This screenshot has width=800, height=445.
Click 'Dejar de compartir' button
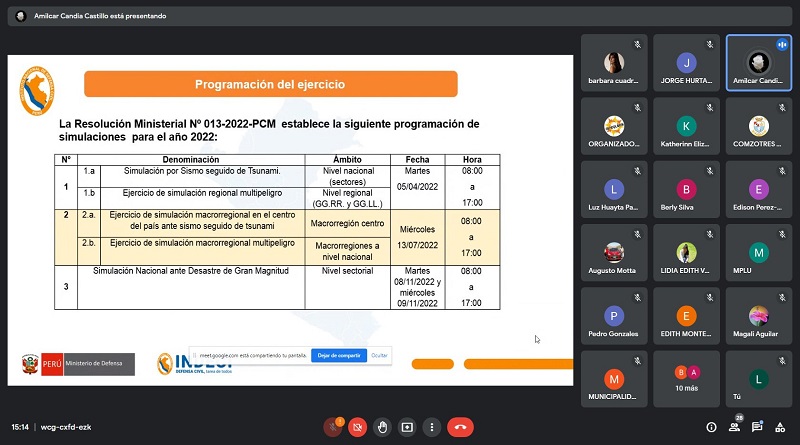(x=339, y=355)
